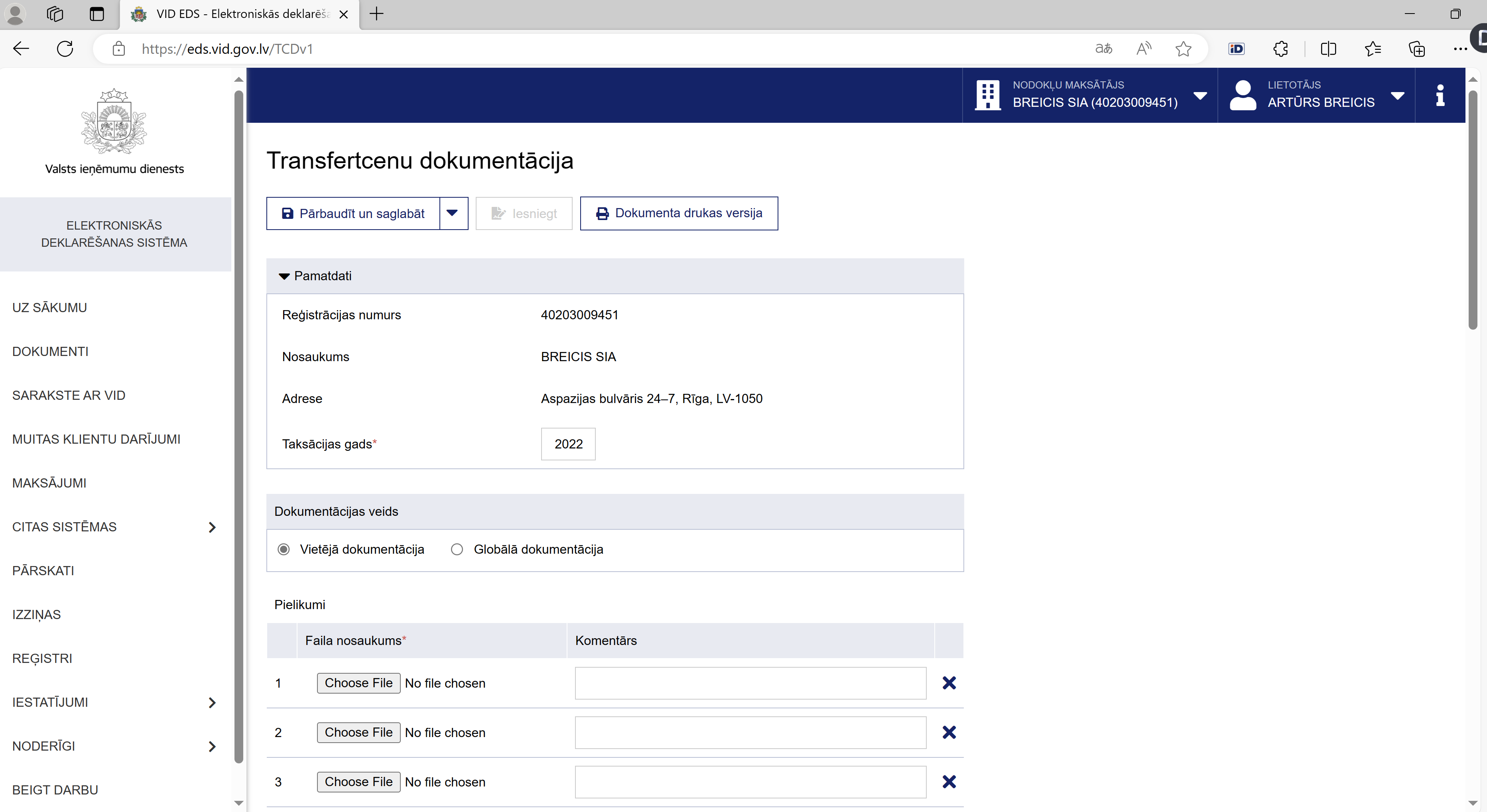This screenshot has width=1487, height=812.
Task: Click registration number 40203009451 value
Action: click(579, 315)
